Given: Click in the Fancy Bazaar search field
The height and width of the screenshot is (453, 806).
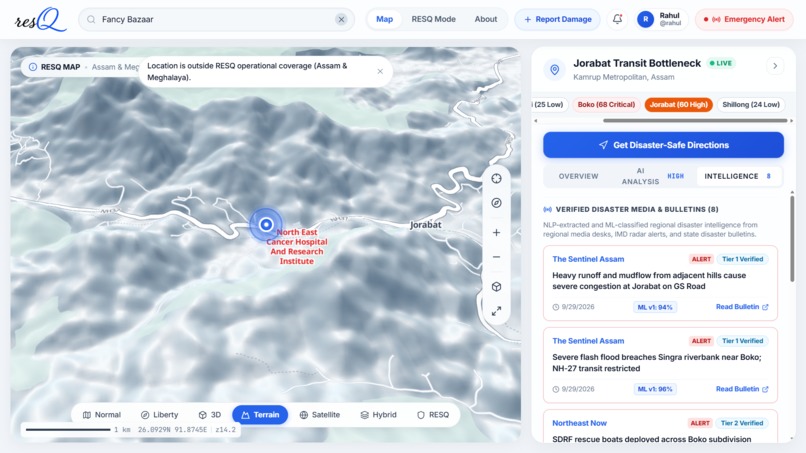Looking at the screenshot, I should pyautogui.click(x=216, y=20).
